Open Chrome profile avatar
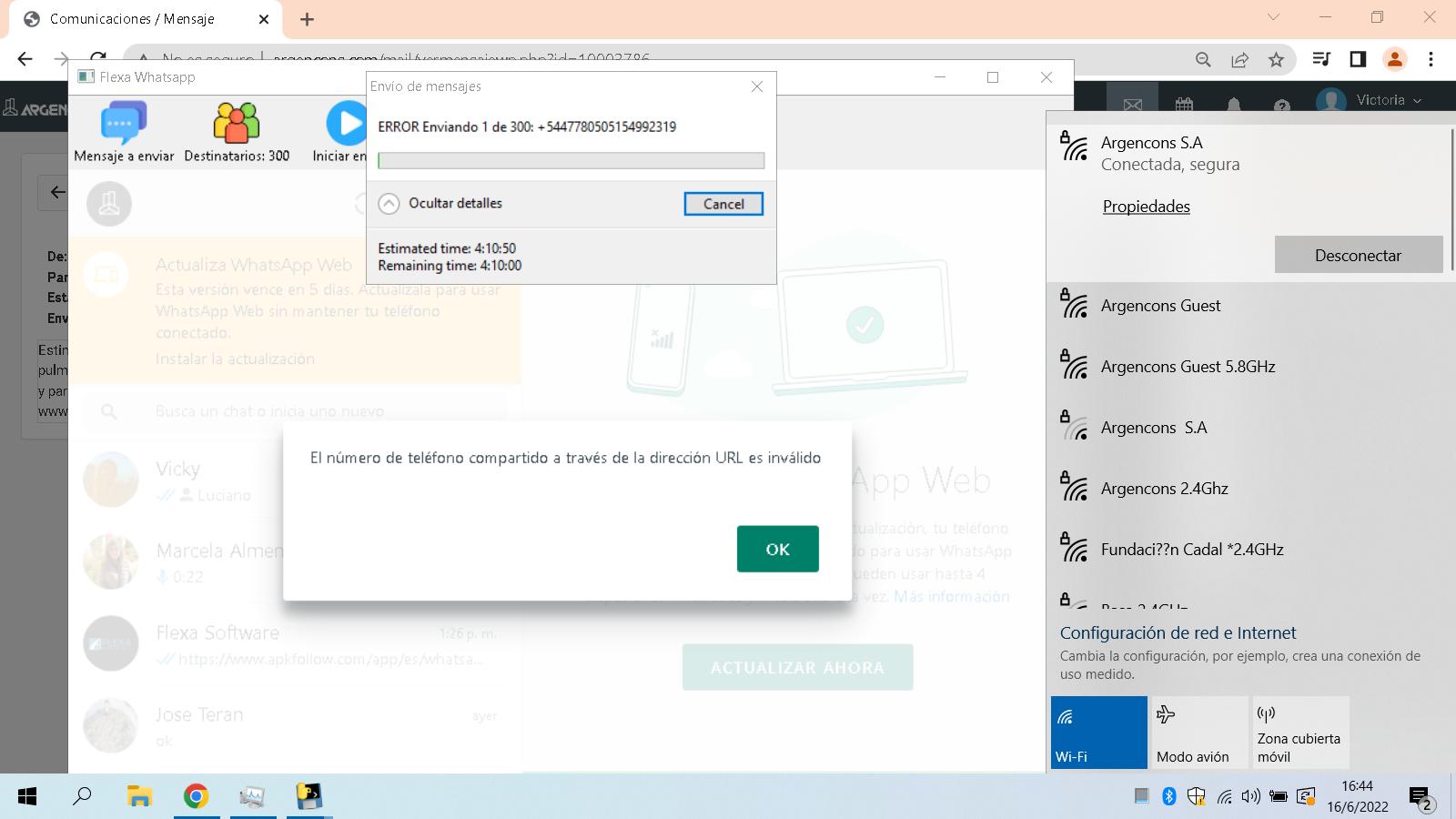This screenshot has height=819, width=1456. pyautogui.click(x=1394, y=59)
